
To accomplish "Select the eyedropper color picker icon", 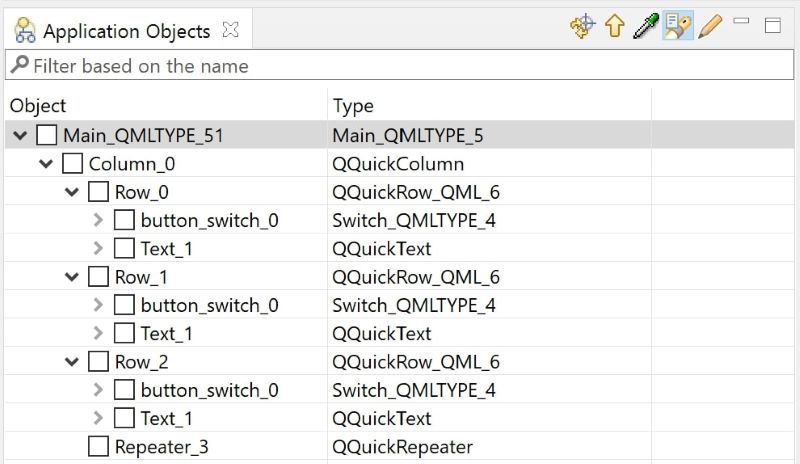I will [646, 26].
